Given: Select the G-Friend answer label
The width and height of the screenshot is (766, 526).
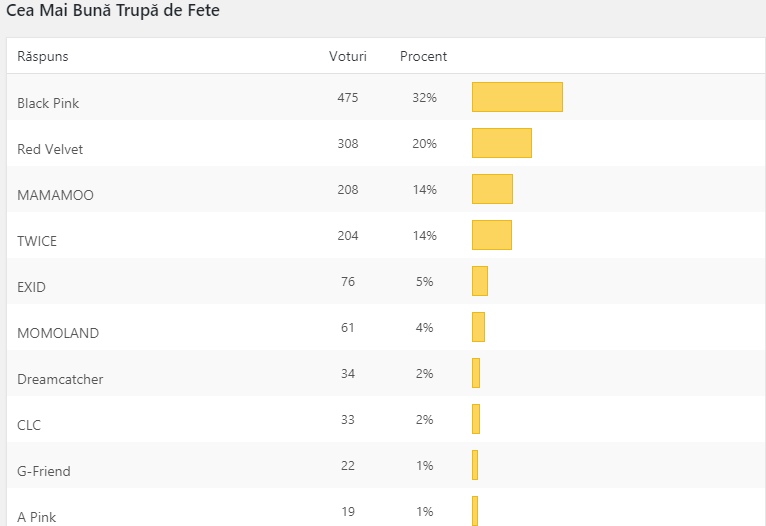Looking at the screenshot, I should [44, 471].
